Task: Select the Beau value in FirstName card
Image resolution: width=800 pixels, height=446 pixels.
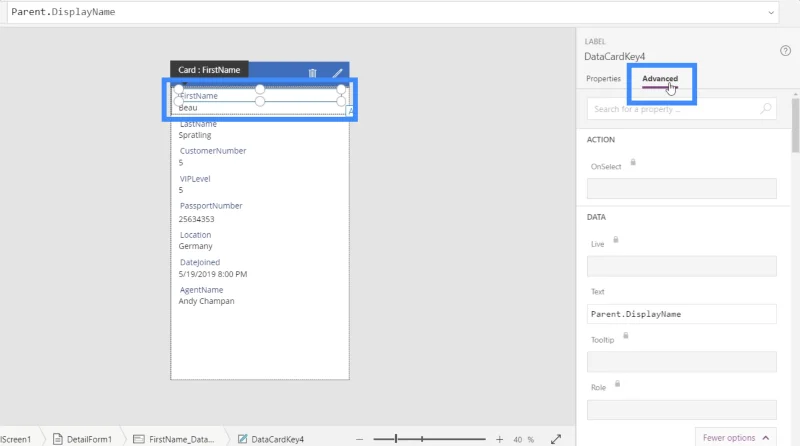Action: pyautogui.click(x=188, y=108)
